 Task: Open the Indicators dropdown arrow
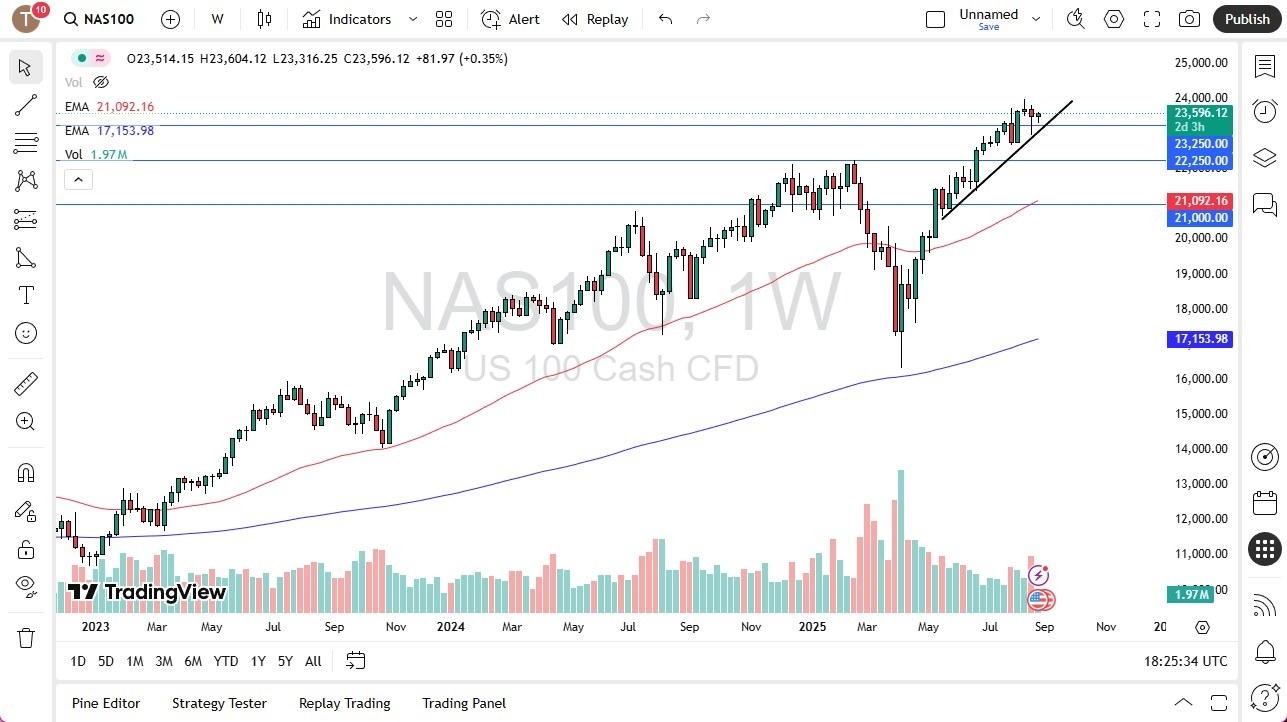click(412, 18)
